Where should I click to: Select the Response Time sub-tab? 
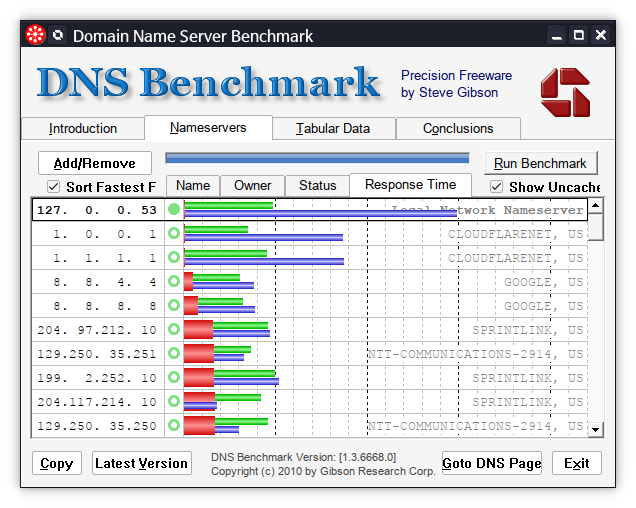410,185
